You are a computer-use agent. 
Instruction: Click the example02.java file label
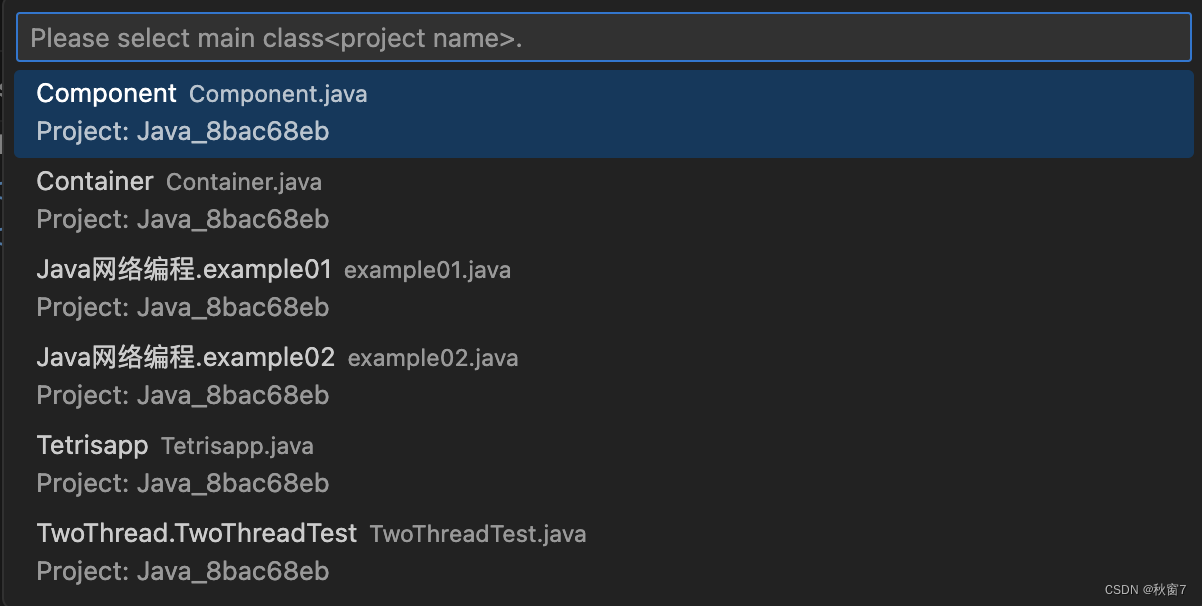coord(433,359)
